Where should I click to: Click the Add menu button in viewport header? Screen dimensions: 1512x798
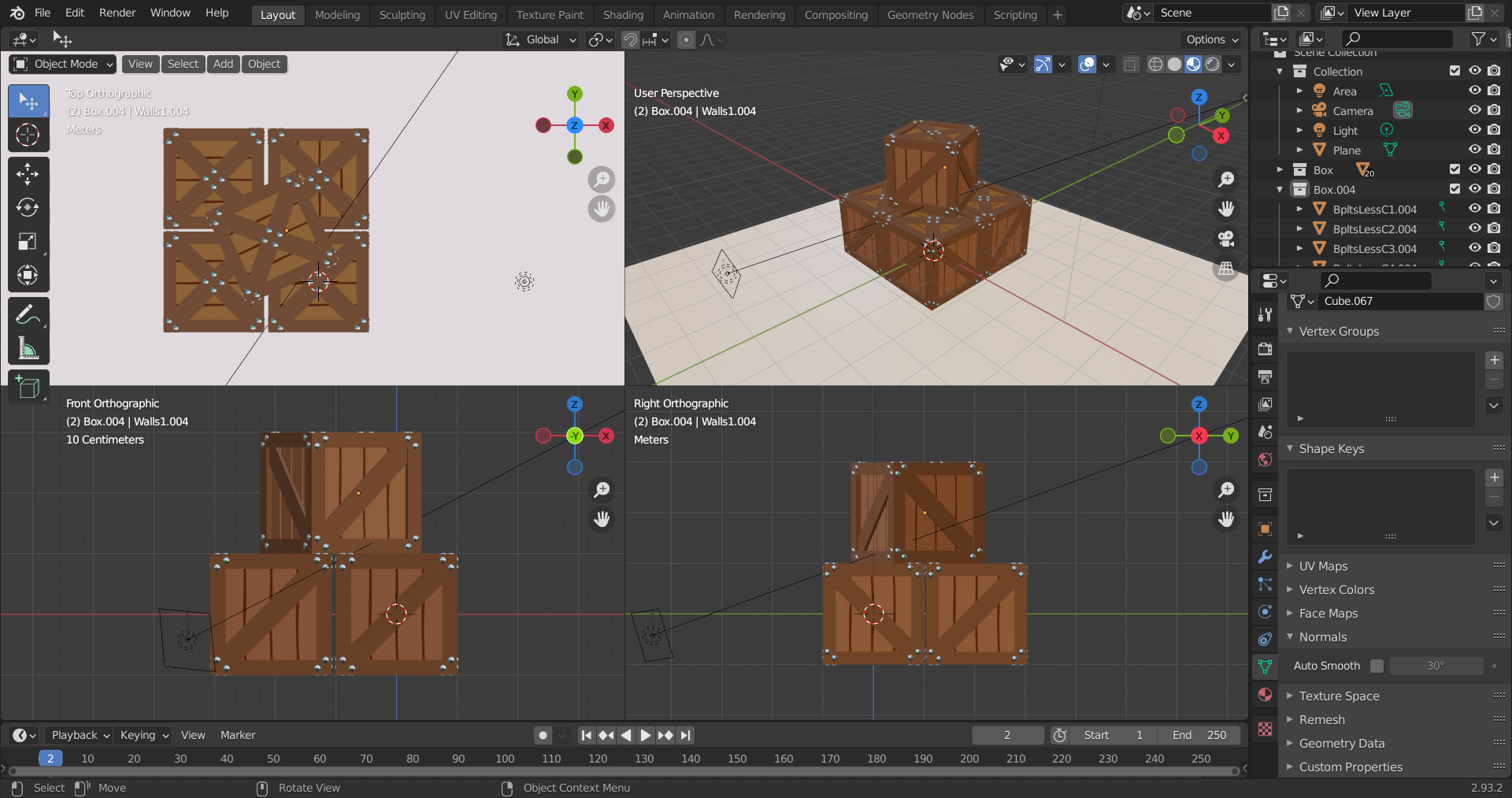pos(223,64)
